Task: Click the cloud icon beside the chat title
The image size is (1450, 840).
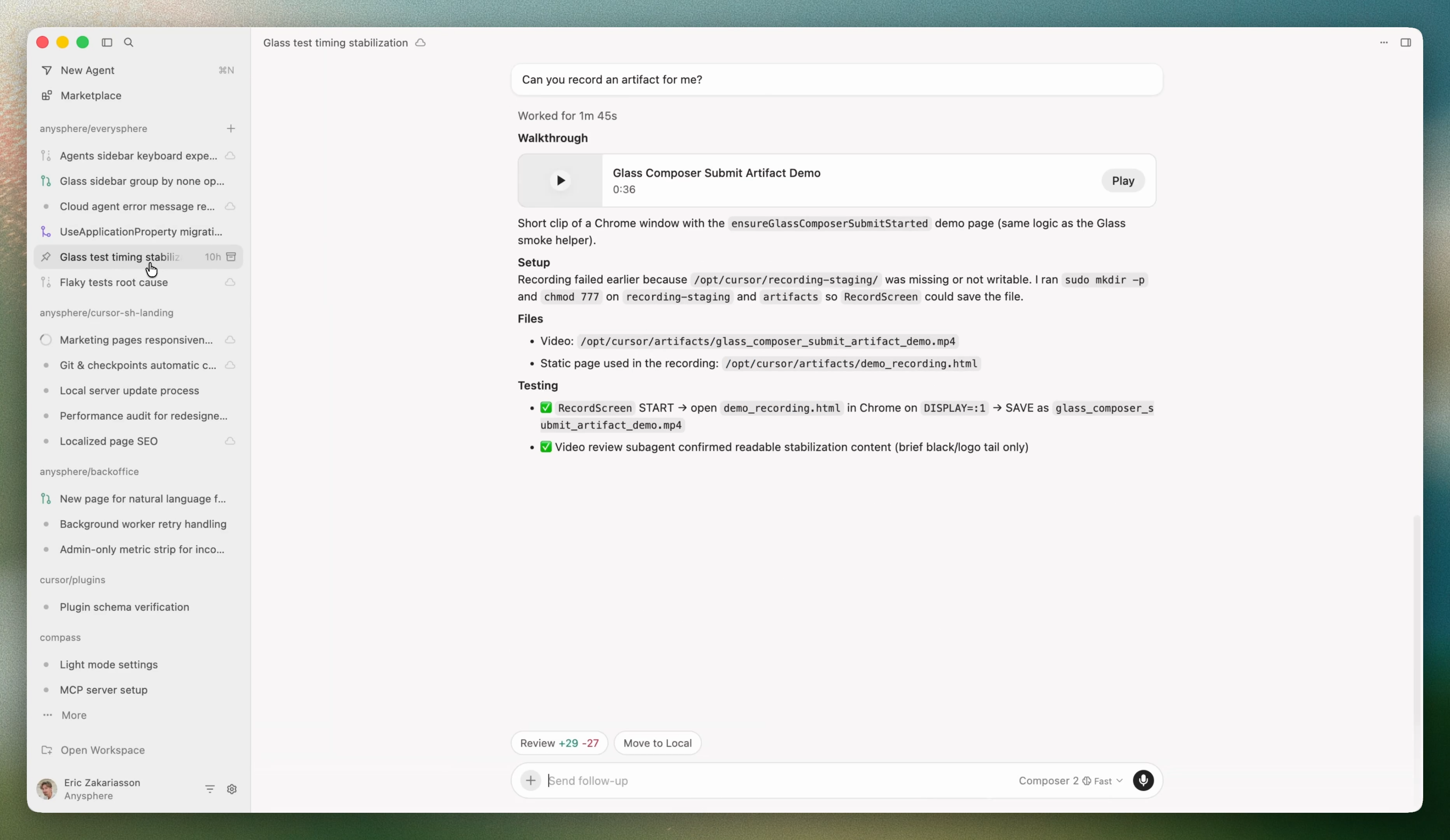Action: point(420,43)
